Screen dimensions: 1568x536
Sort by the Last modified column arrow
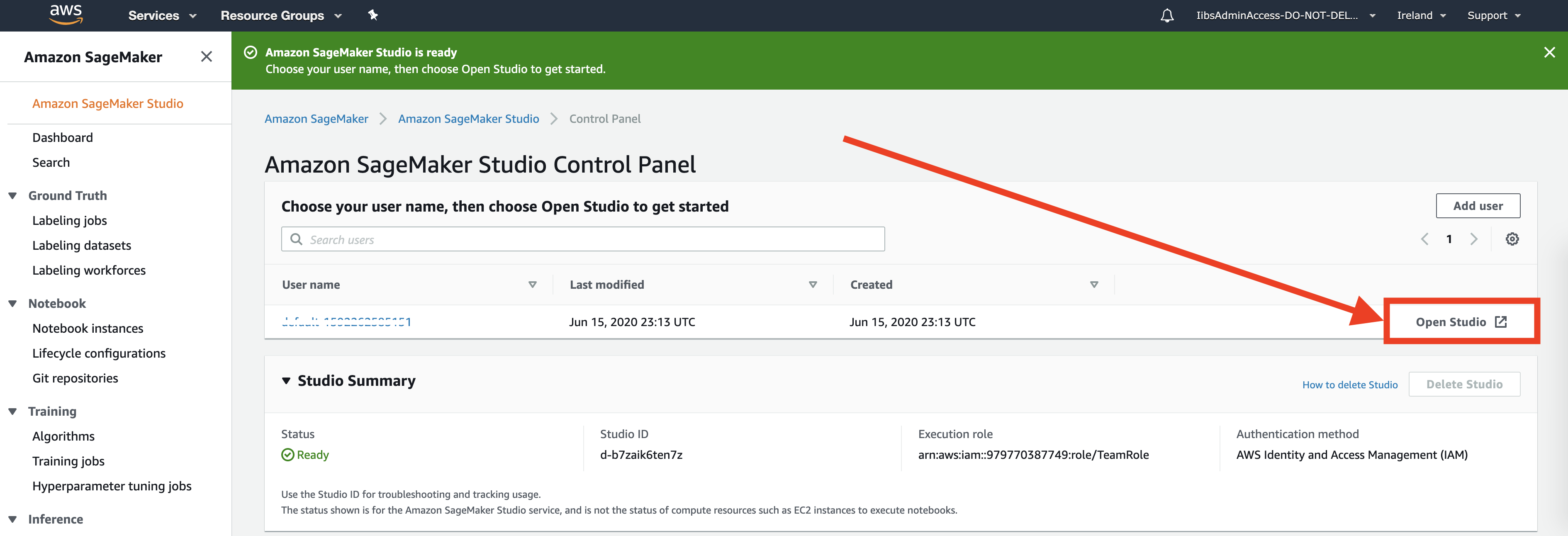tap(812, 285)
